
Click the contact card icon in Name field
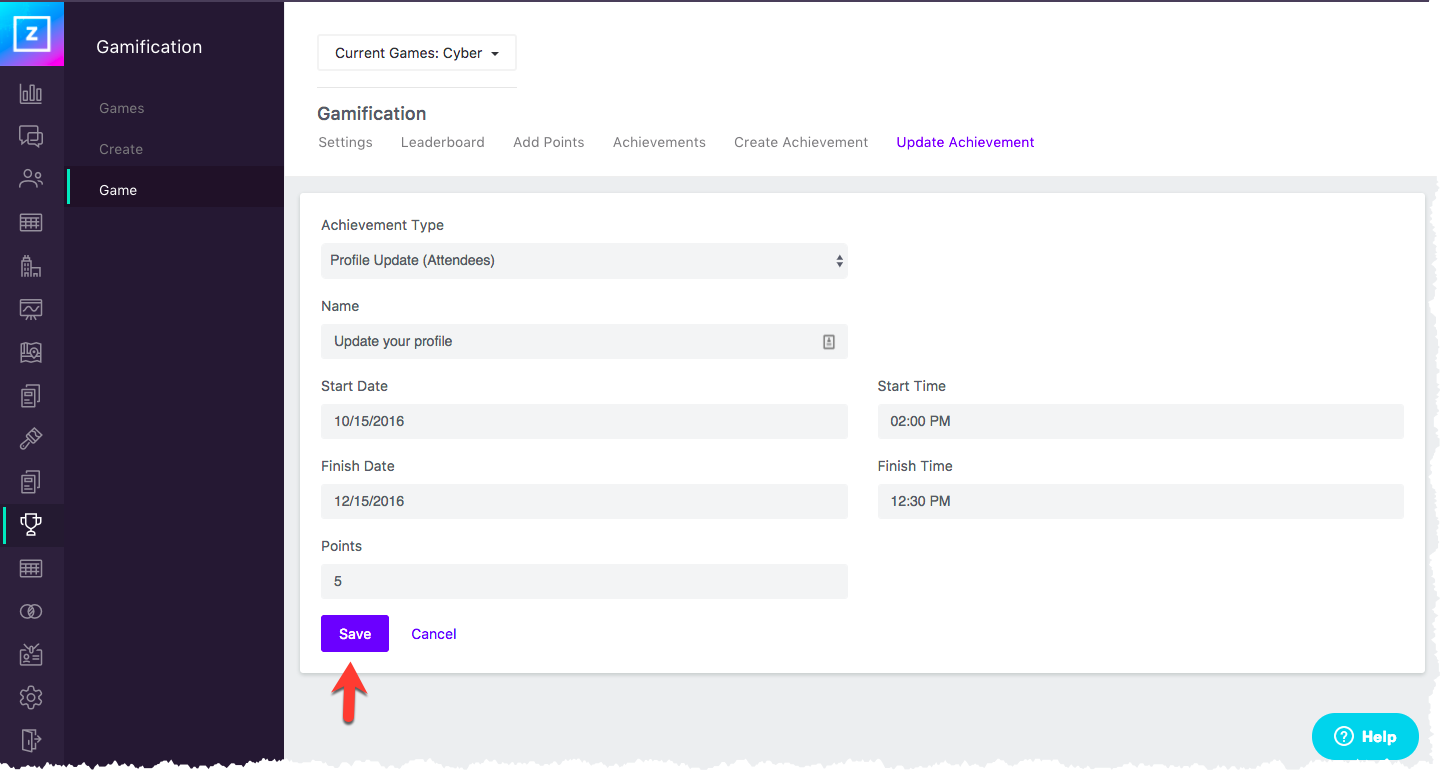pyautogui.click(x=828, y=342)
